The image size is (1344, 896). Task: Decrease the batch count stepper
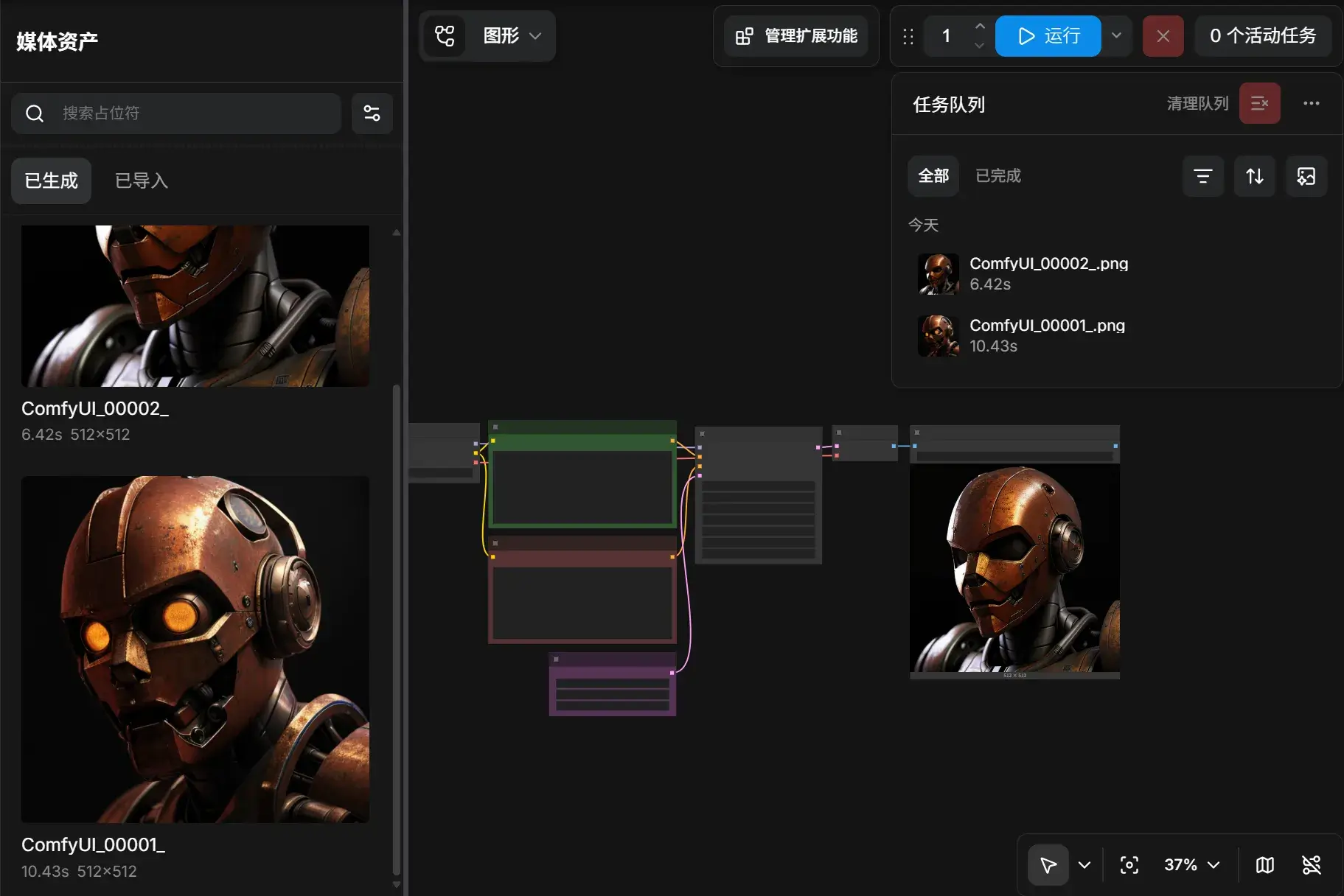point(979,45)
